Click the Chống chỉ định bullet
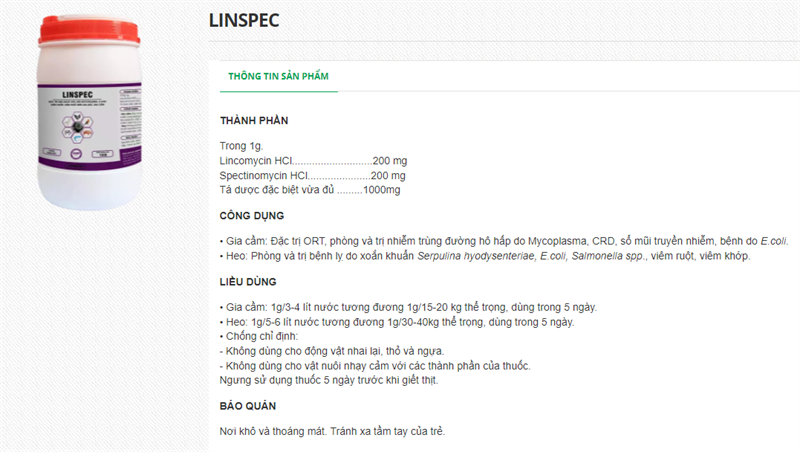This screenshot has width=800, height=452. point(259,336)
